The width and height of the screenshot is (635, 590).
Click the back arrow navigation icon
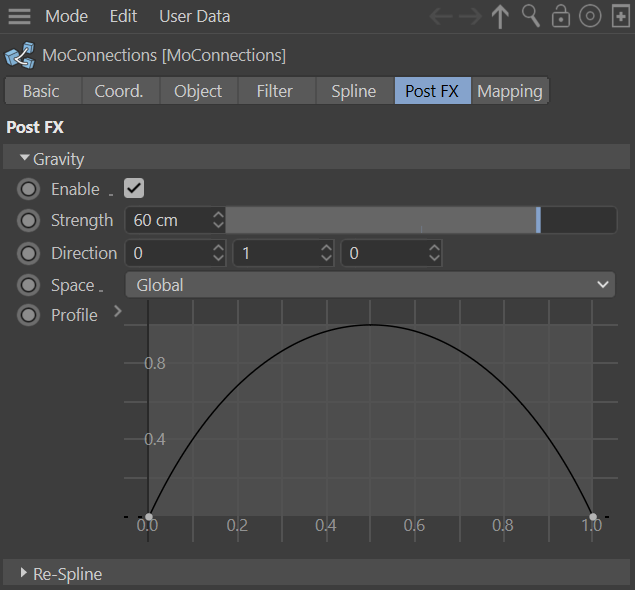441,17
